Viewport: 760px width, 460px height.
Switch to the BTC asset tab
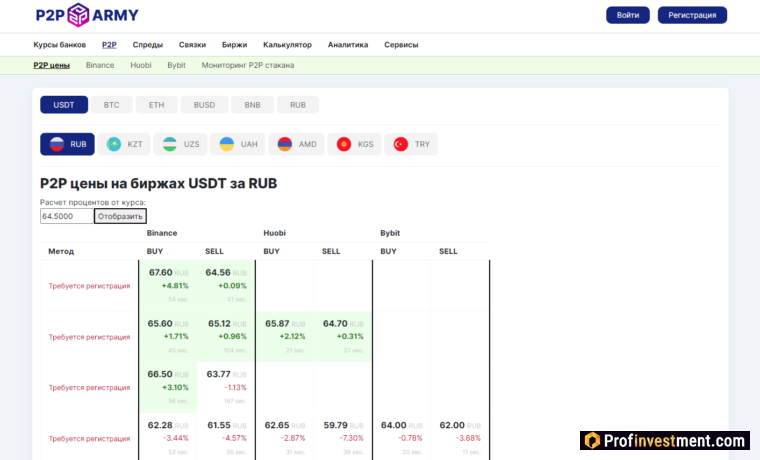(x=111, y=105)
